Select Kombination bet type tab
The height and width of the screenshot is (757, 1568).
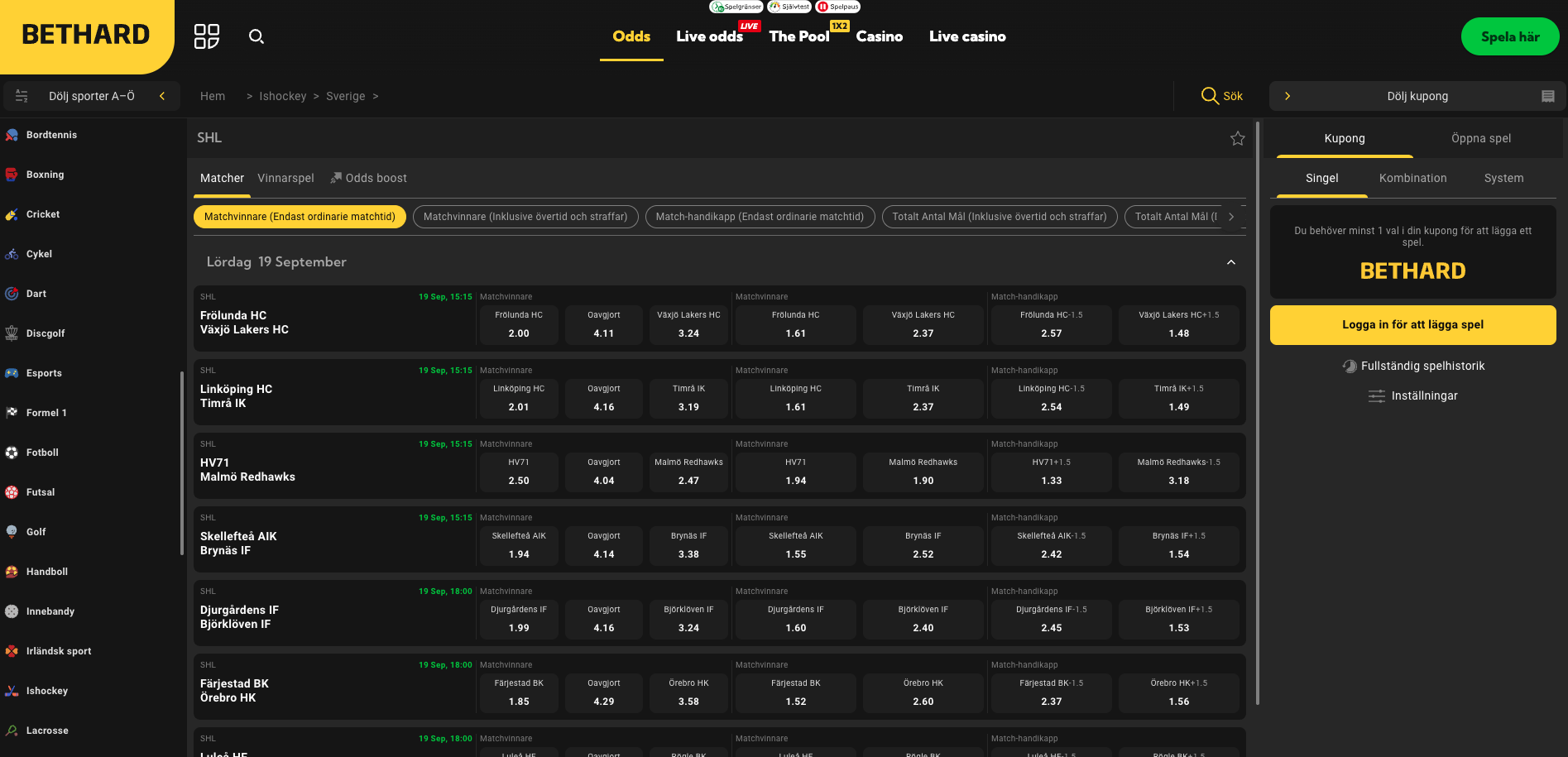click(x=1412, y=178)
